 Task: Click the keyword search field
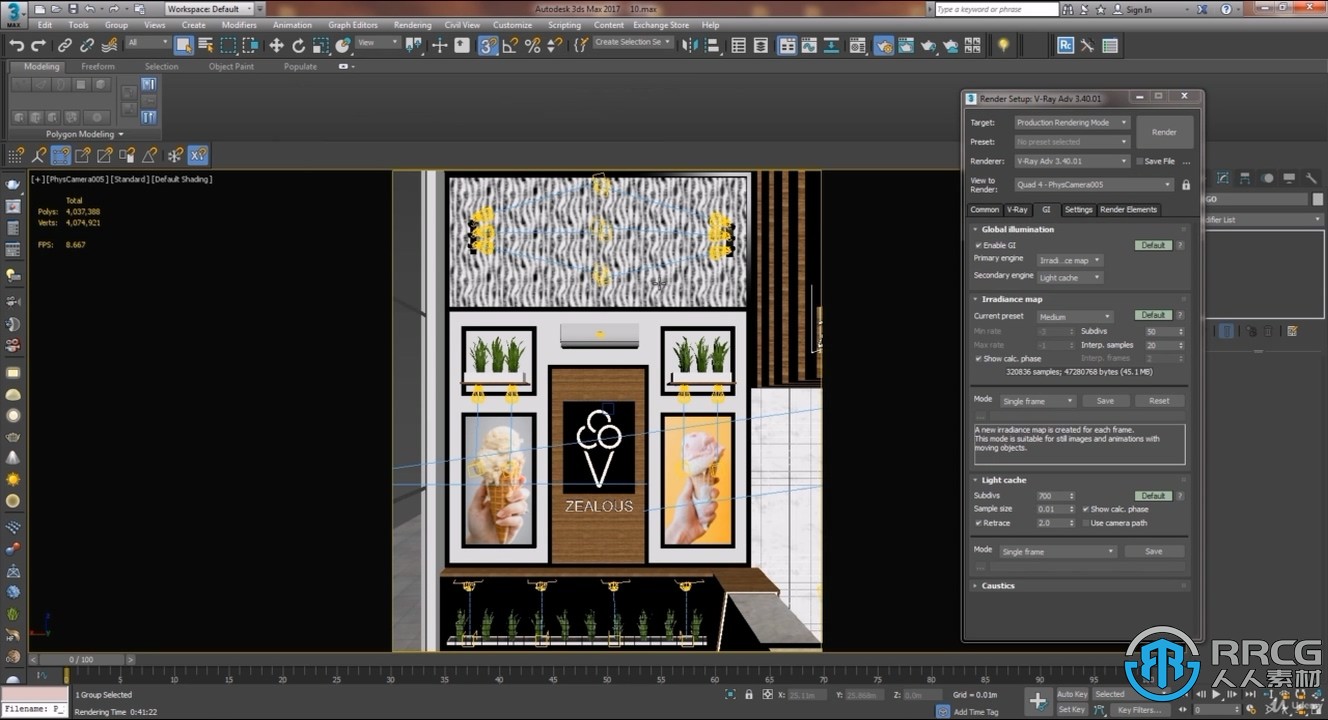pyautogui.click(x=996, y=9)
